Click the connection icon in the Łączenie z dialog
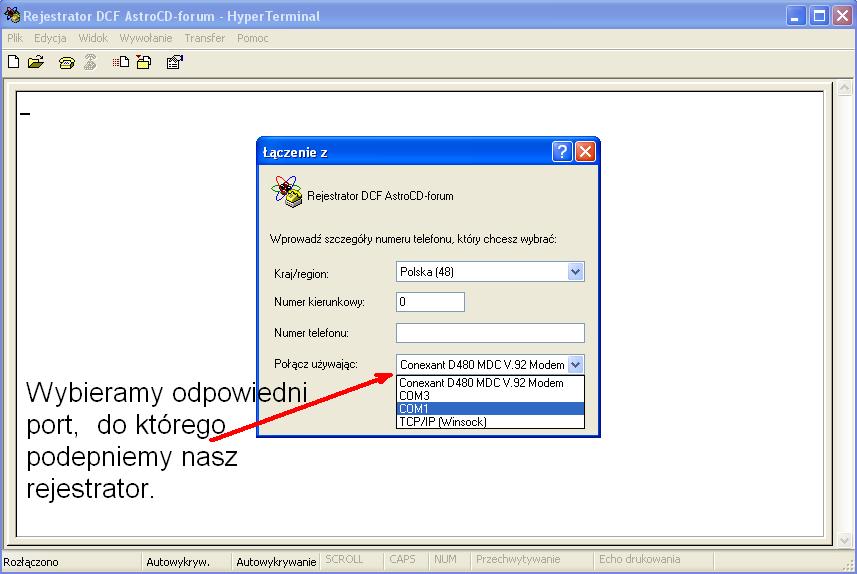This screenshot has width=857, height=574. point(286,192)
